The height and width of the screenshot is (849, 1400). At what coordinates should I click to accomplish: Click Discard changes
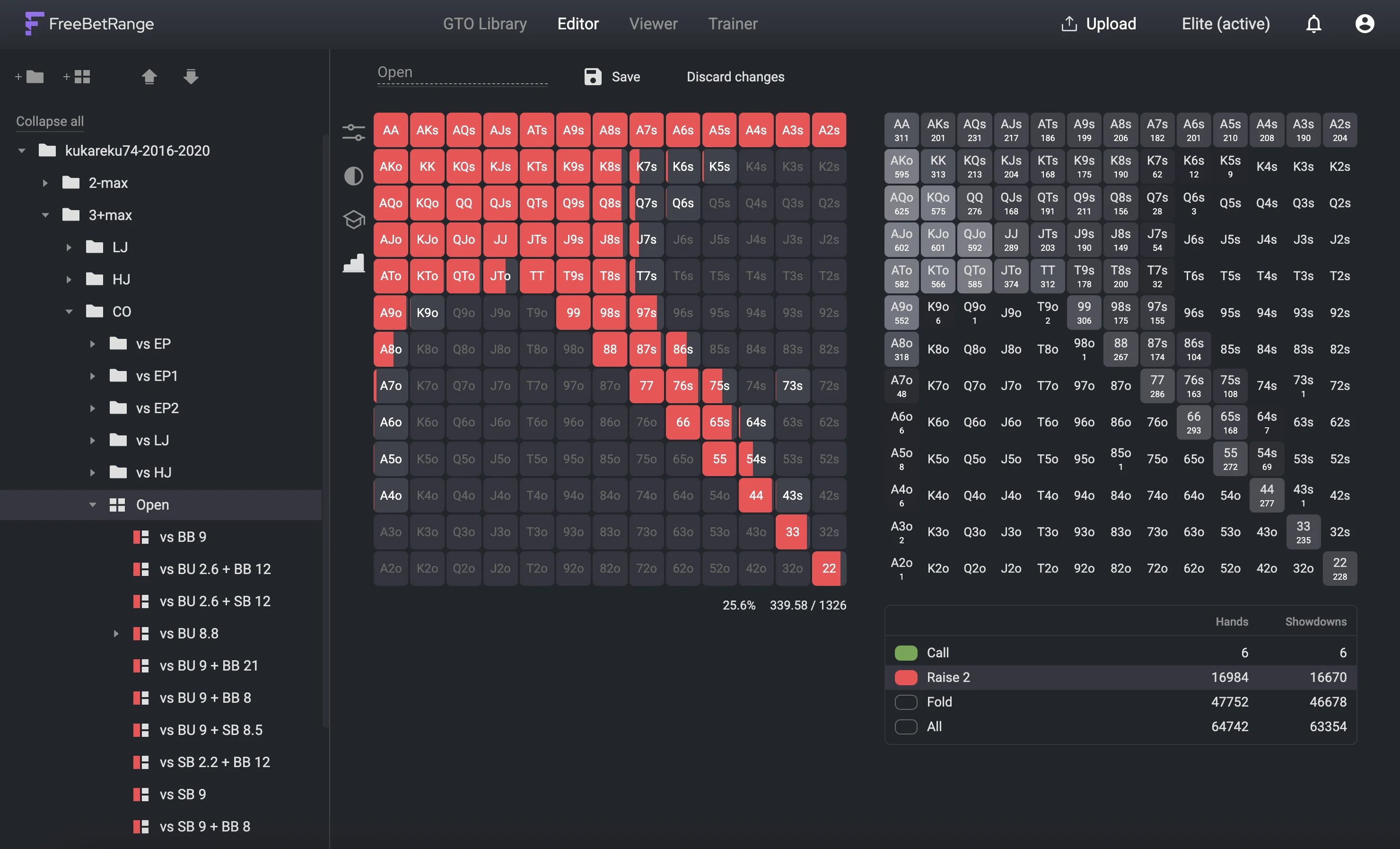(x=735, y=77)
